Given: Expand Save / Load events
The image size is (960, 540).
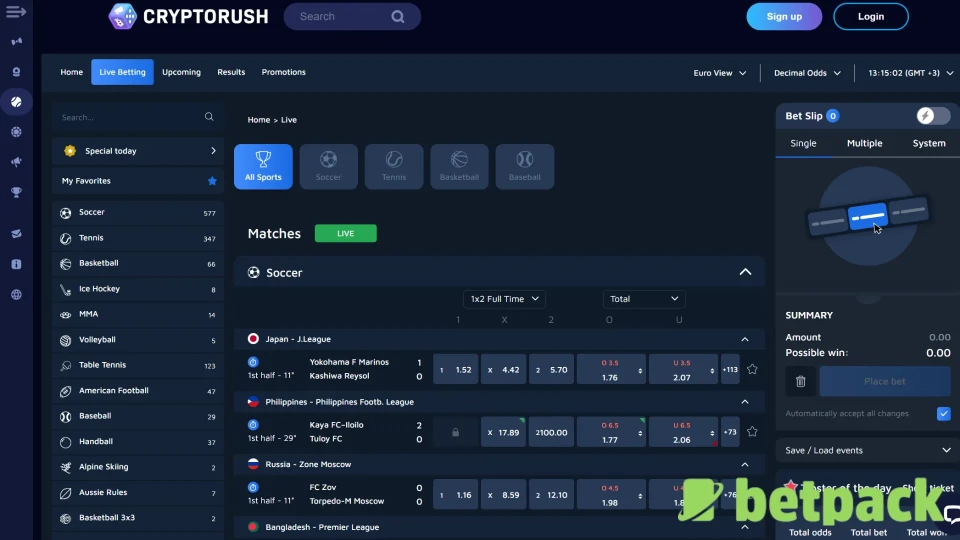Looking at the screenshot, I should [868, 450].
